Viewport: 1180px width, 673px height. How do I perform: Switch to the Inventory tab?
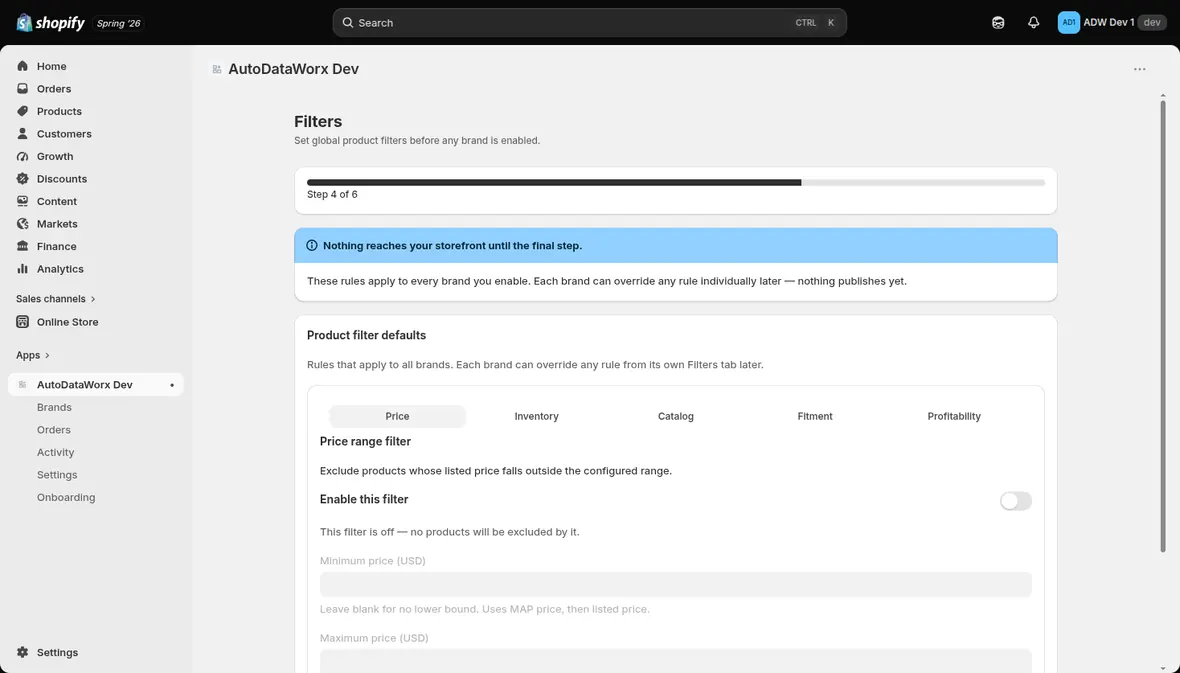(537, 416)
